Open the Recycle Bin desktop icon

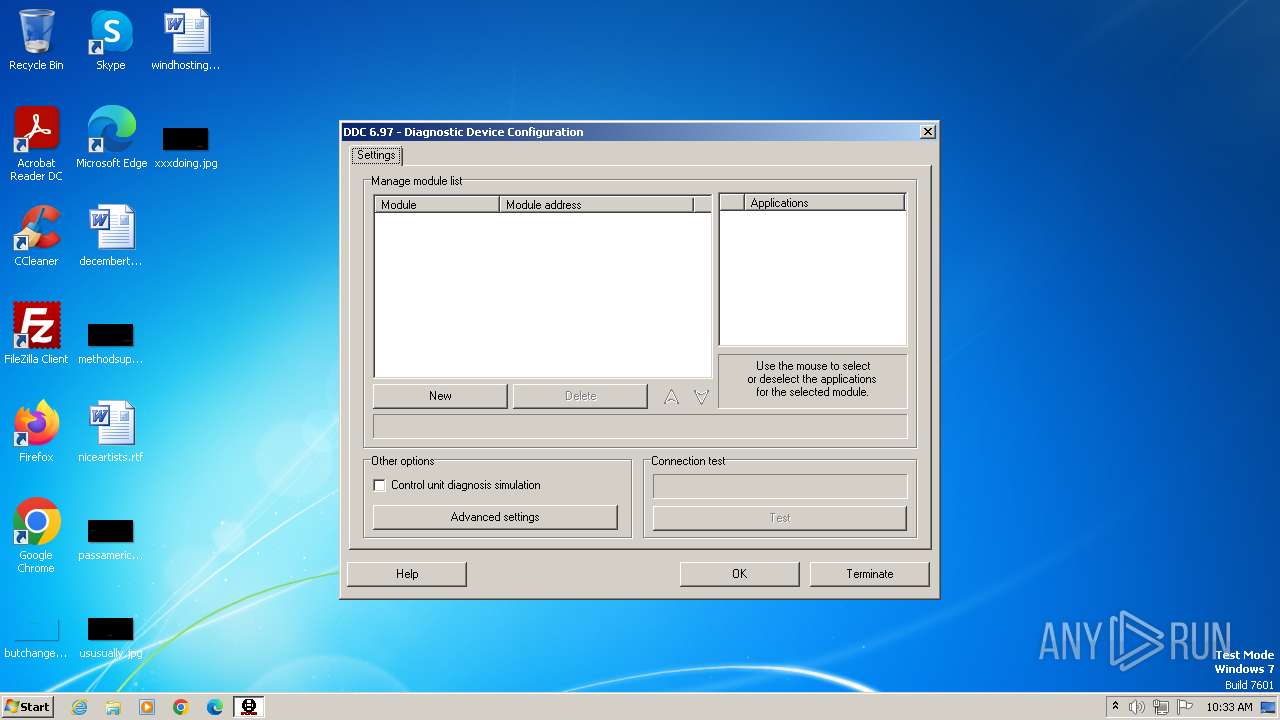click(36, 40)
